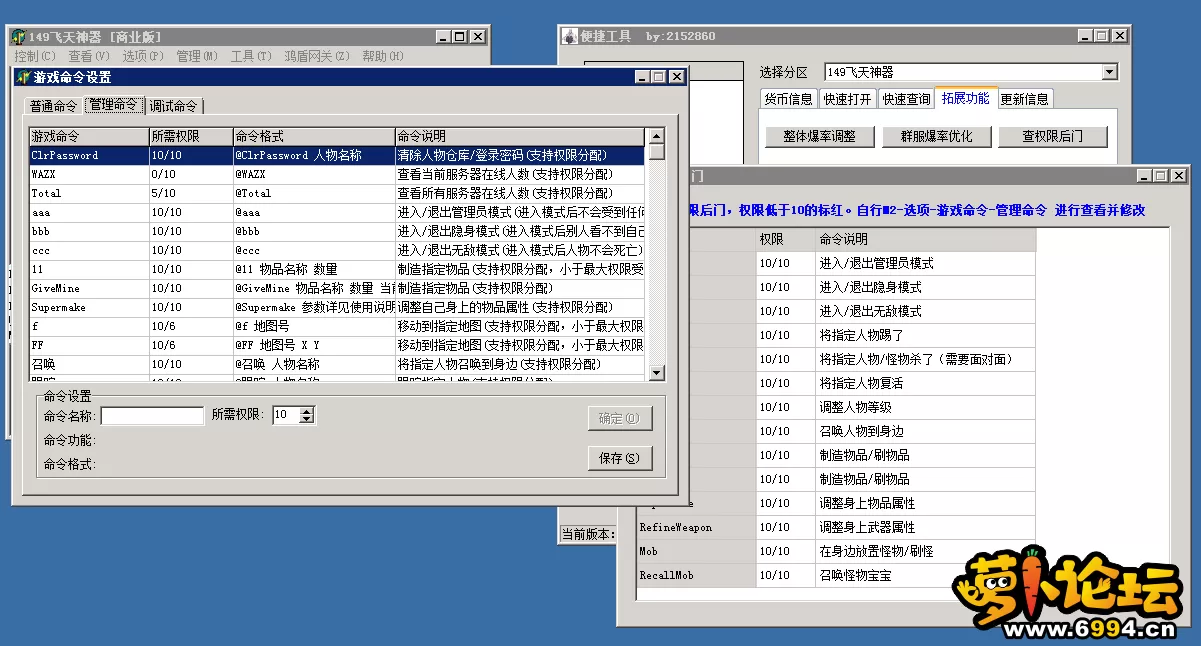Select the 召唤人物到身边 row
Viewport: 1201px width, 646px height.
point(863,431)
